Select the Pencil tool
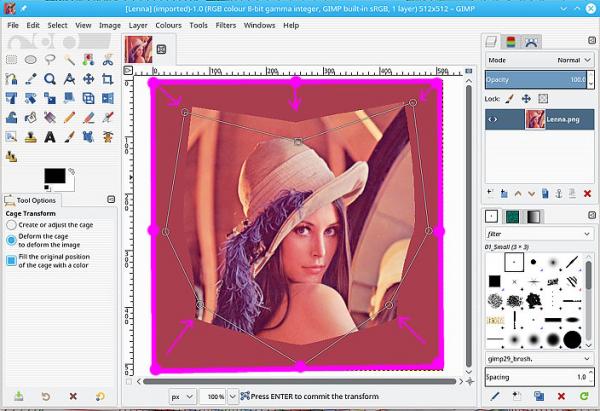This screenshot has height=411, width=600. point(69,117)
